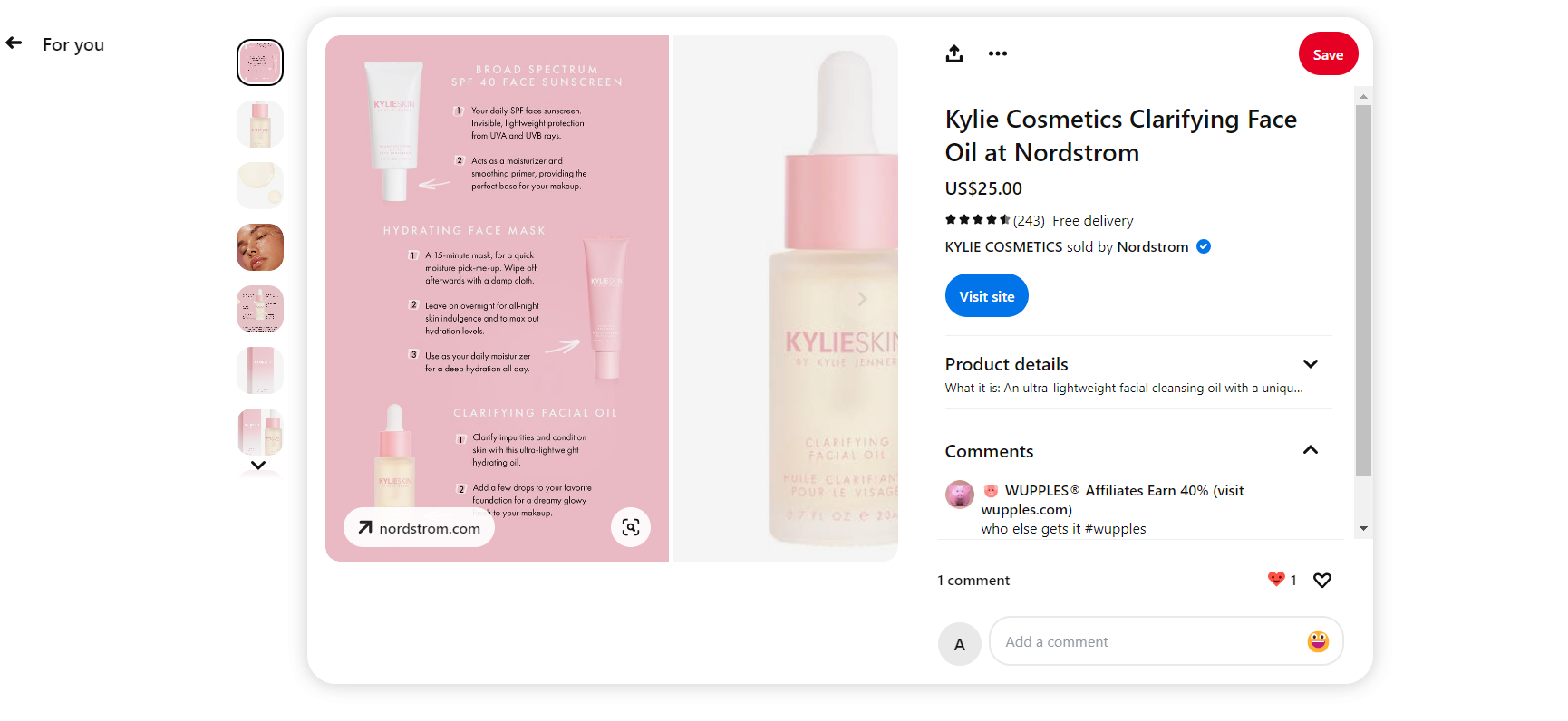
Task: Select the For you navigation item
Action: [x=73, y=43]
